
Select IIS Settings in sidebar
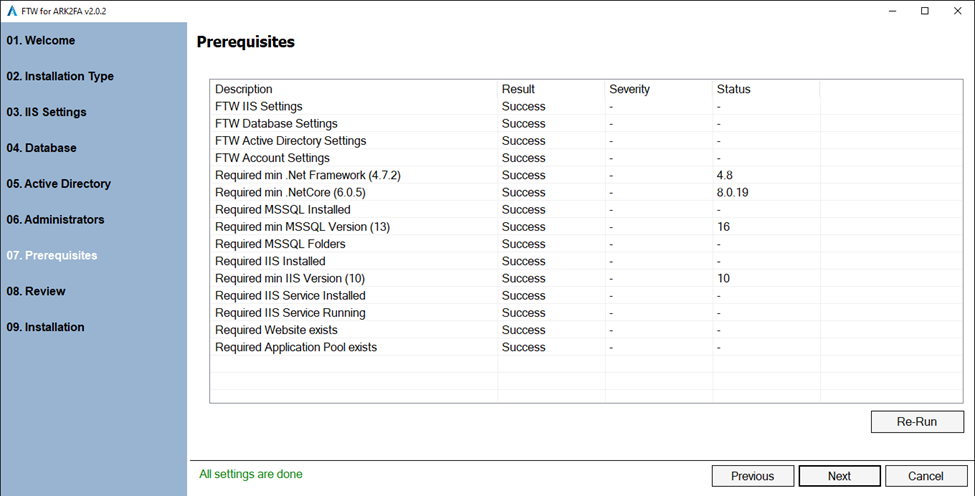(x=46, y=112)
